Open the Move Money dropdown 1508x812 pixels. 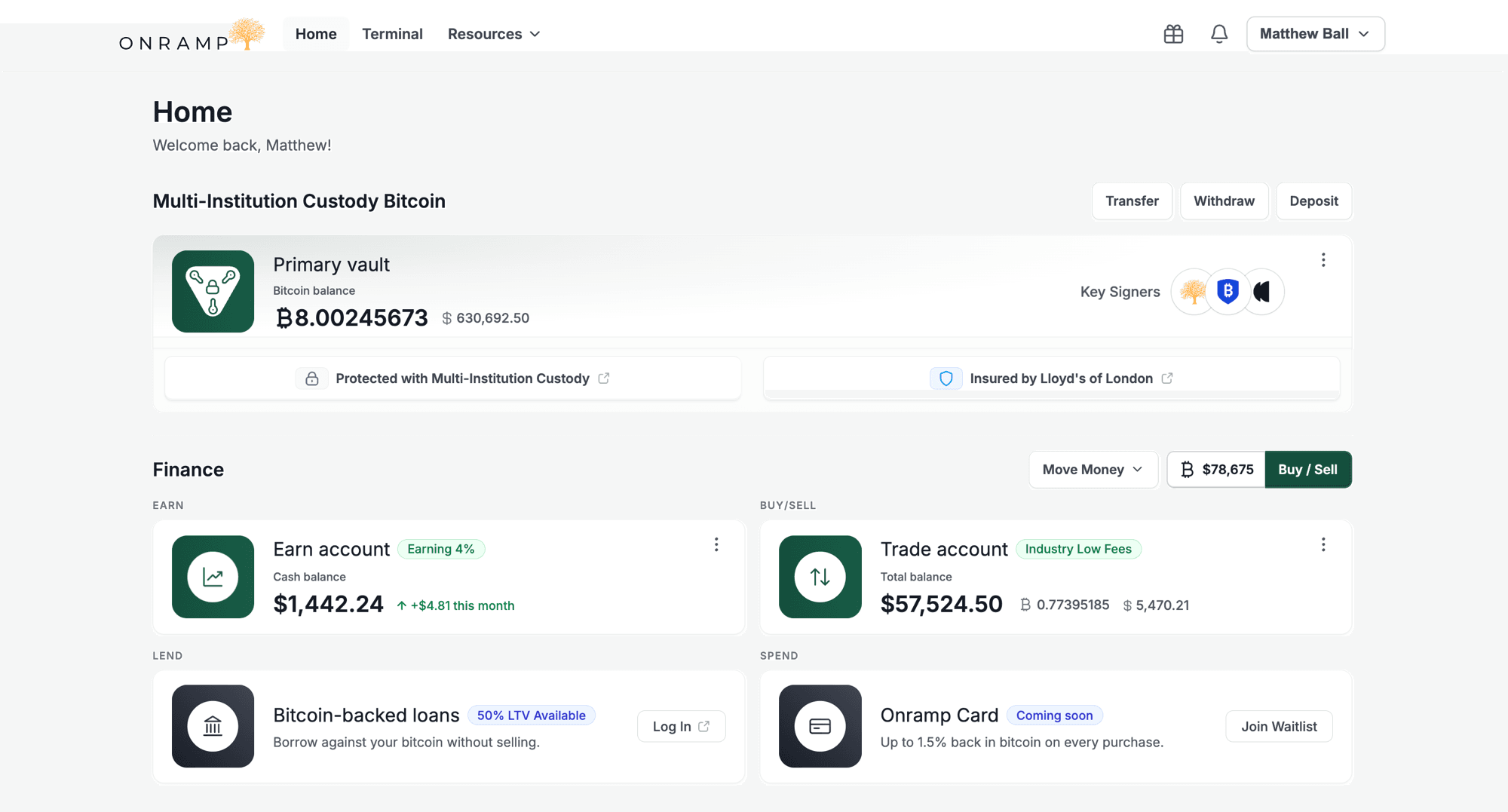(x=1093, y=469)
